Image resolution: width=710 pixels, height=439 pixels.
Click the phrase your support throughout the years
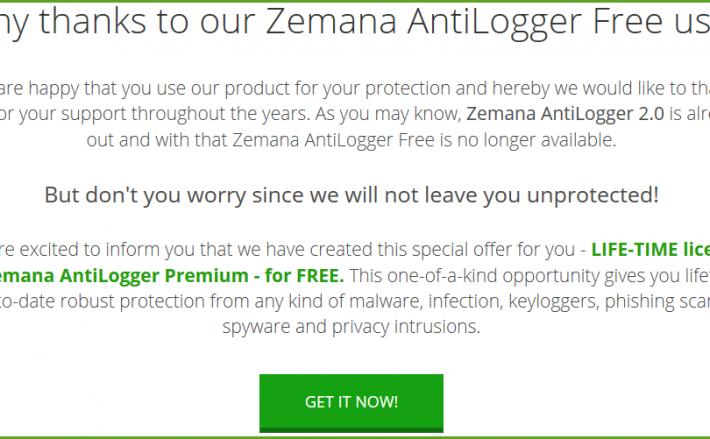point(164,114)
